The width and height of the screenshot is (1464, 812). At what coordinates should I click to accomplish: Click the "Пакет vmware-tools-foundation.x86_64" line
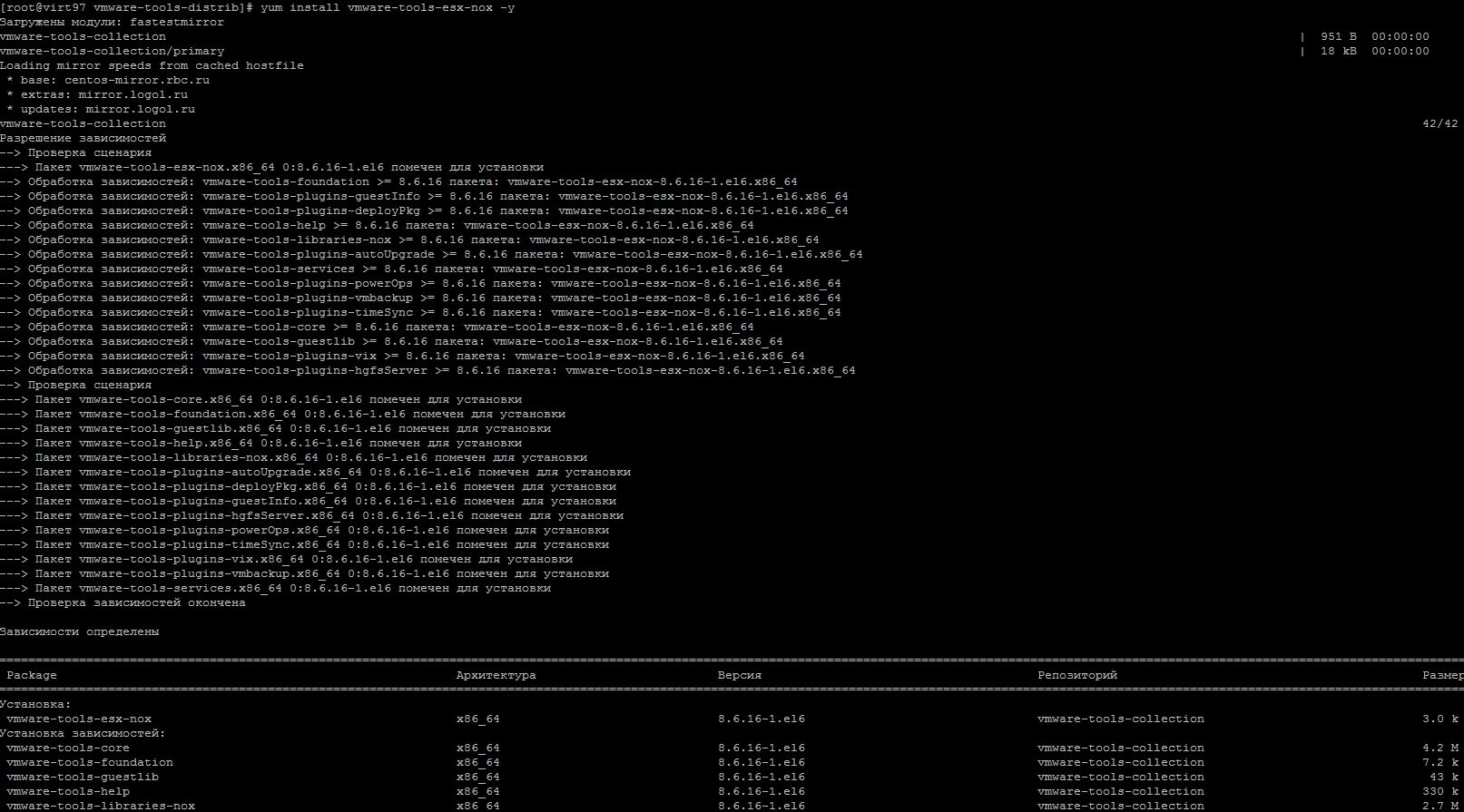click(282, 414)
